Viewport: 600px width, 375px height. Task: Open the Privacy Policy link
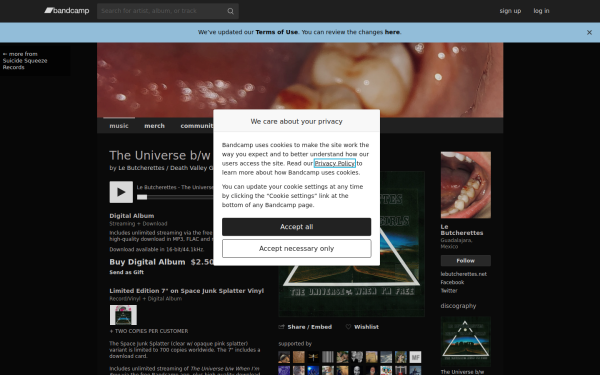click(335, 163)
